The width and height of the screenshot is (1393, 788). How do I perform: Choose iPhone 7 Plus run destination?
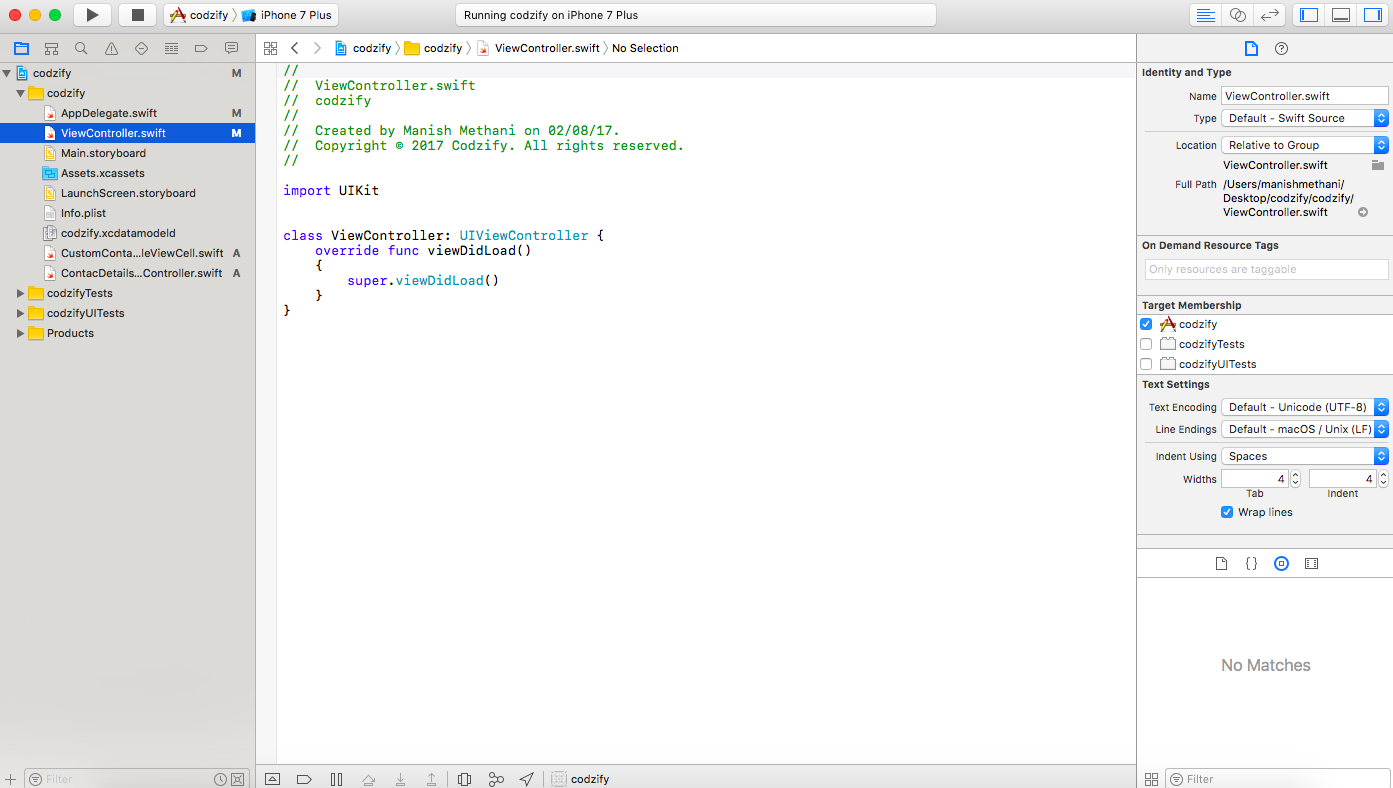[287, 15]
